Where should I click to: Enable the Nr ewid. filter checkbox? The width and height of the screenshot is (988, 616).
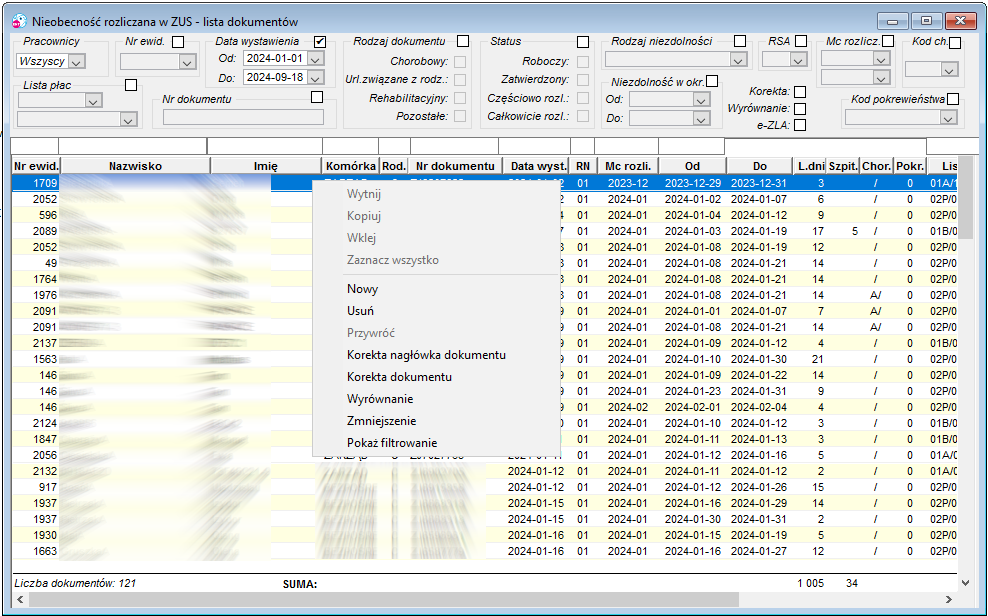178,42
